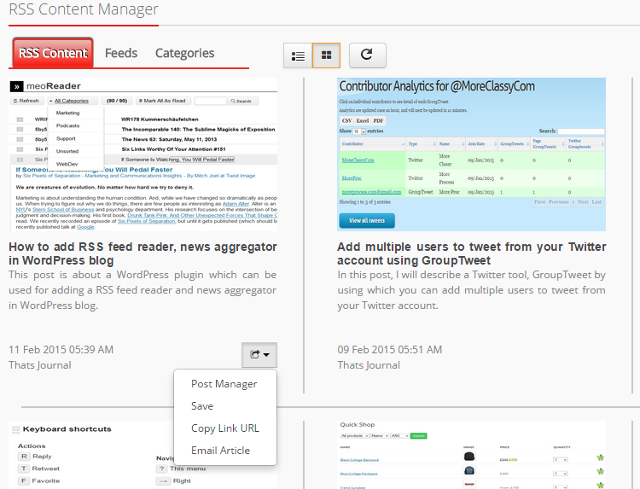Open 'Add multiple users to tweet' article title
The width and height of the screenshot is (640, 489).
[x=471, y=253]
